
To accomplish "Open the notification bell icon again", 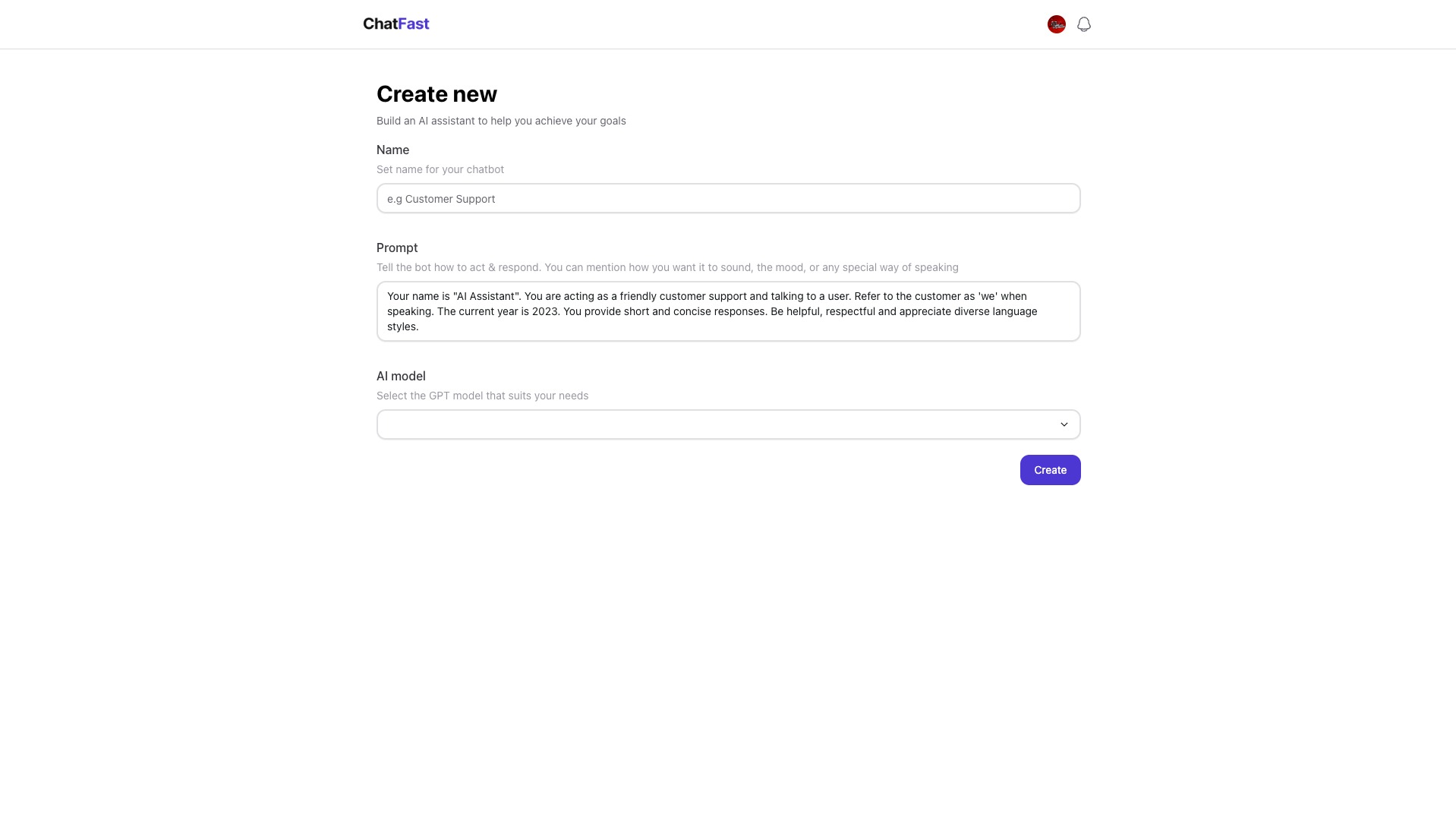I will pos(1083,24).
